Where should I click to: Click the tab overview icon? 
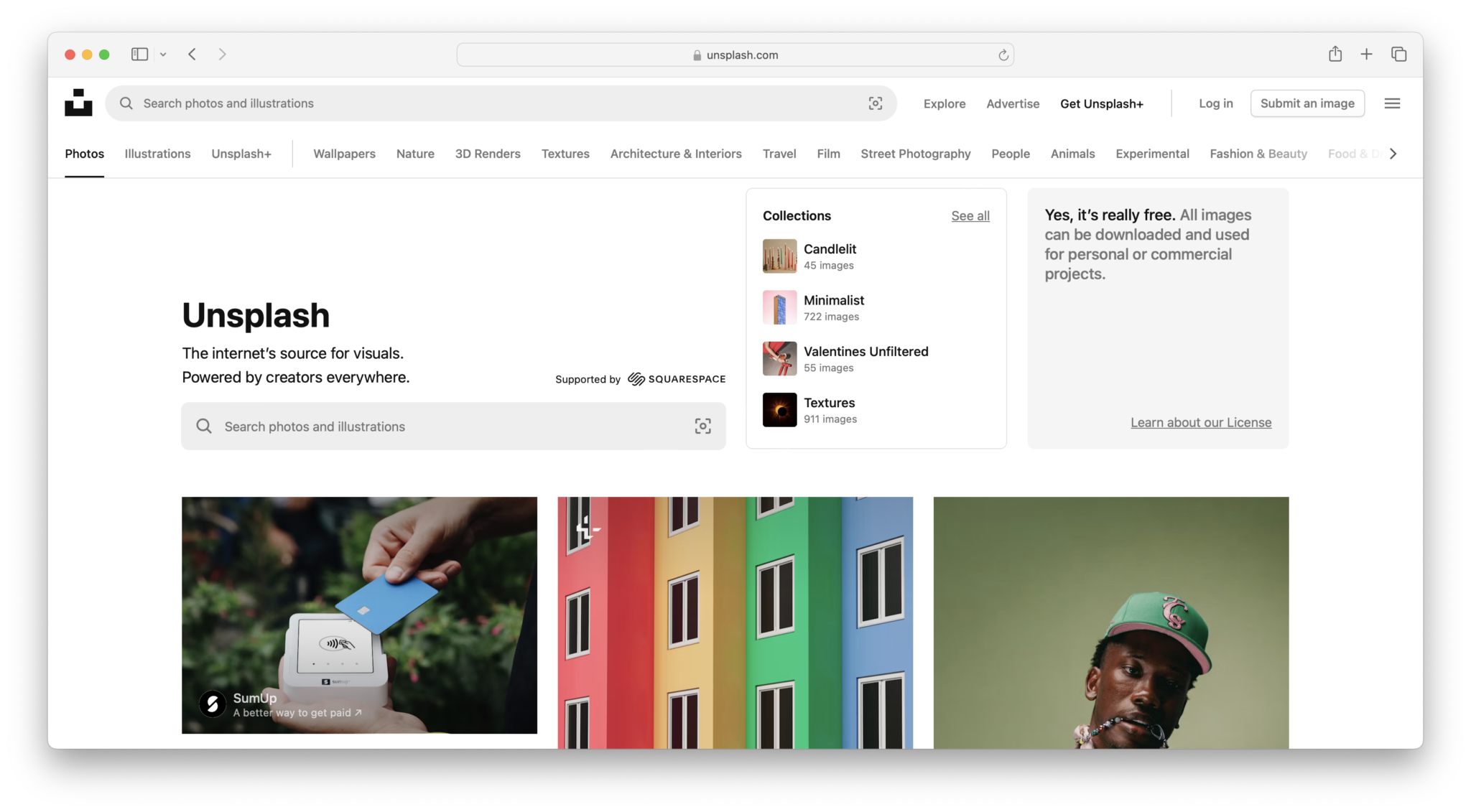tap(1398, 54)
